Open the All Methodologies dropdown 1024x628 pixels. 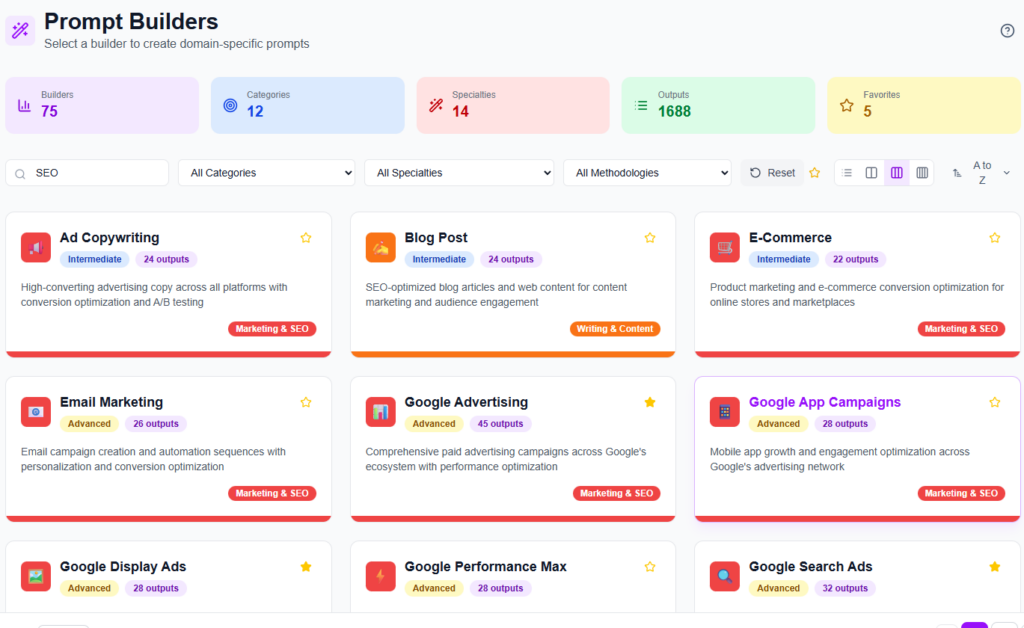tap(647, 172)
